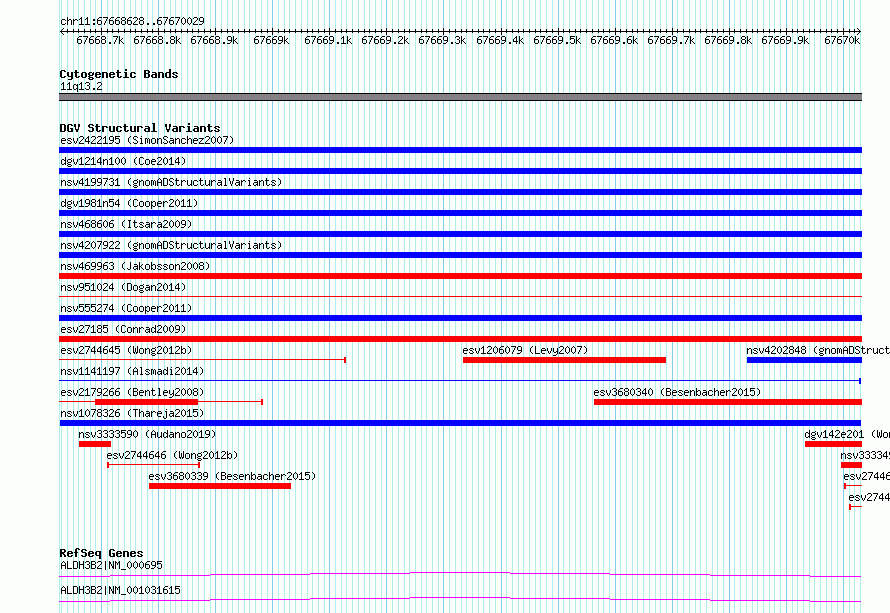
Task: Click the nsv555274 (Cooper2011) label
Action: 126,308
